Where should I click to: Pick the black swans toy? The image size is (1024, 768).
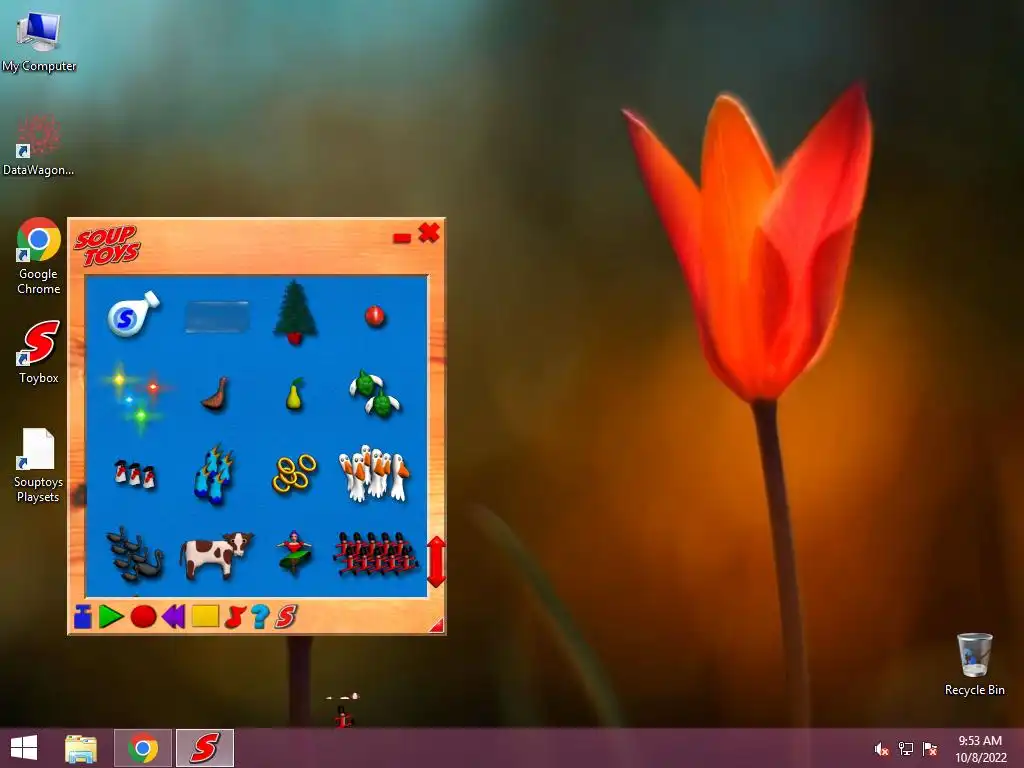coord(135,554)
